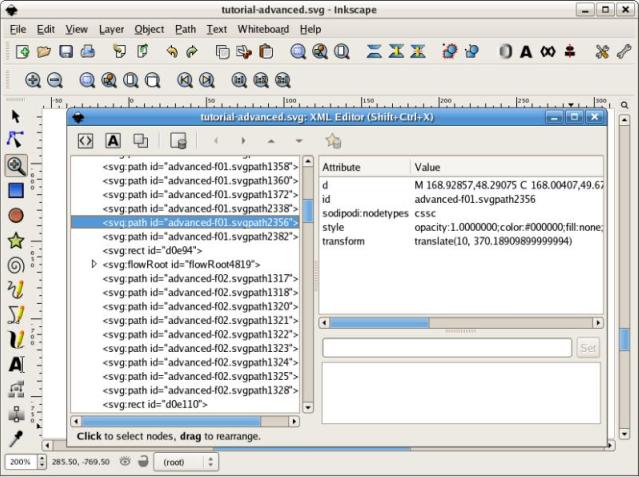Screen dimensions: 639x477
Task: Click the attribute name input field
Action: point(446,347)
